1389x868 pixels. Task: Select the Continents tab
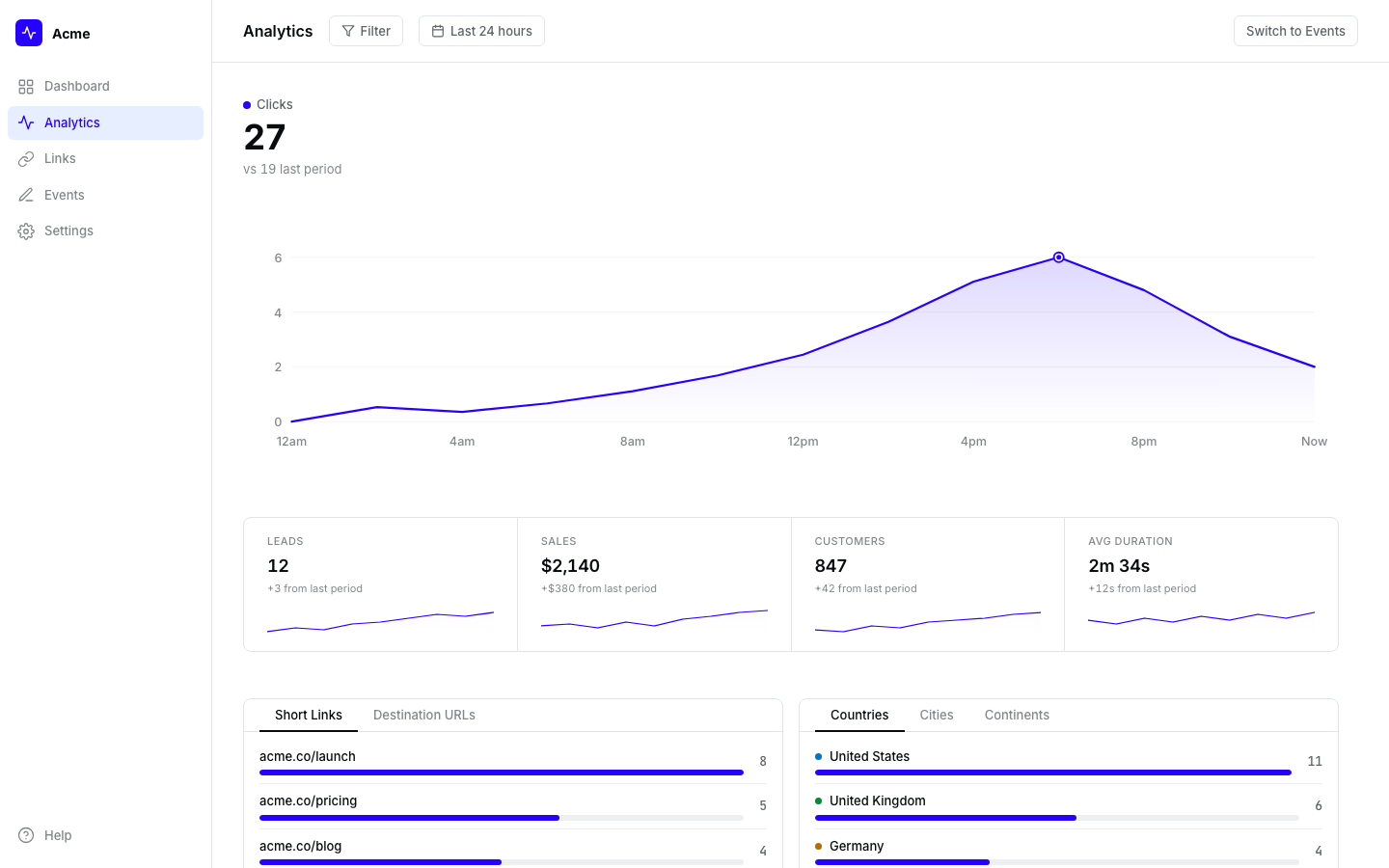(1017, 715)
